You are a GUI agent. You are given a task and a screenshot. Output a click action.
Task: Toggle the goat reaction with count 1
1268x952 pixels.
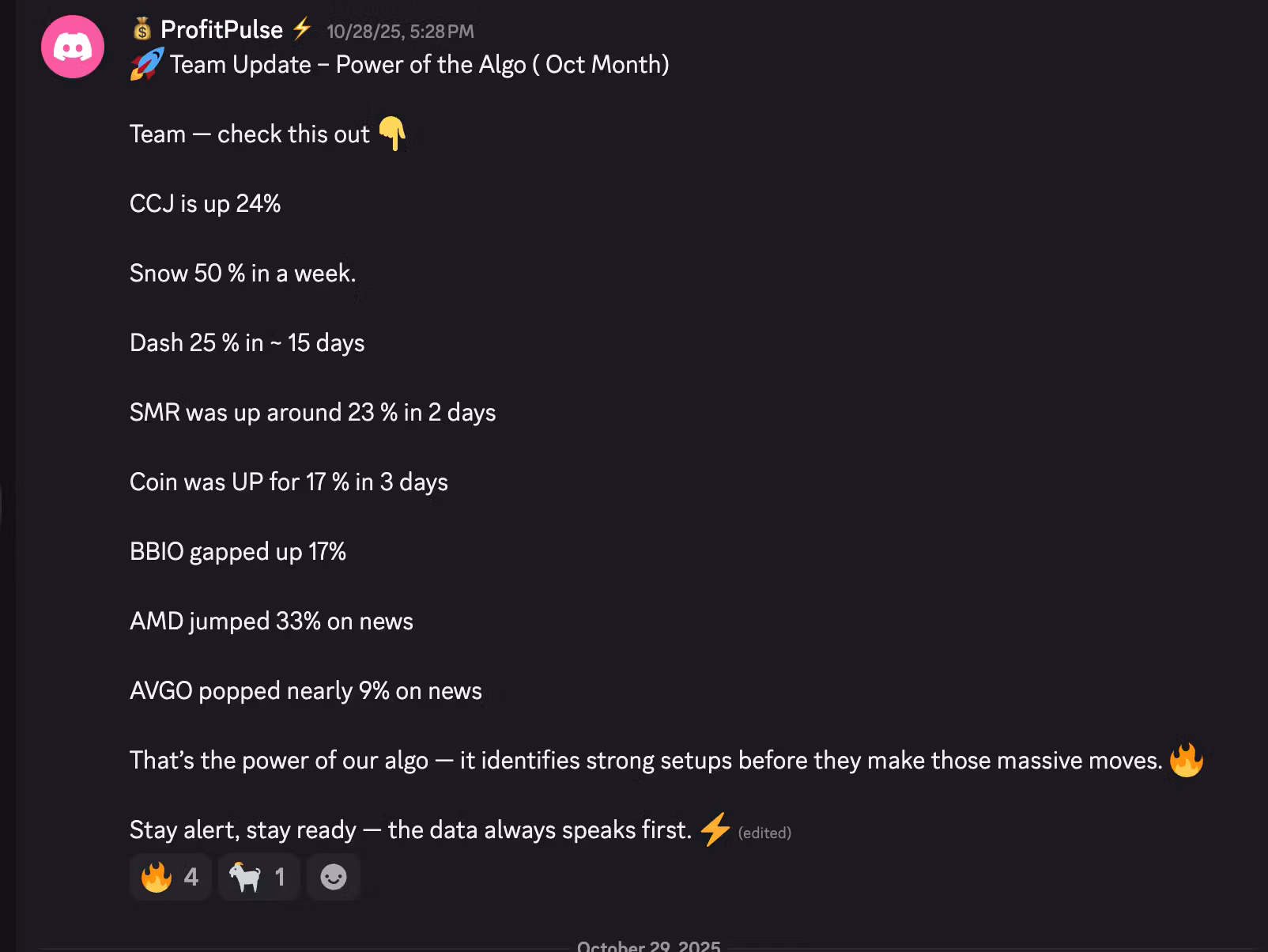click(258, 877)
